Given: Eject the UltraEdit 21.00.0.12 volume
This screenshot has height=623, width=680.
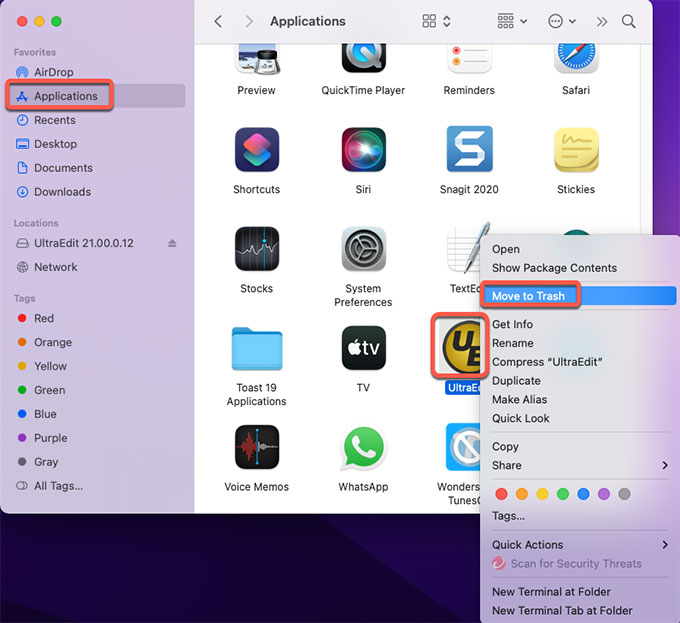Looking at the screenshot, I should click(x=172, y=243).
